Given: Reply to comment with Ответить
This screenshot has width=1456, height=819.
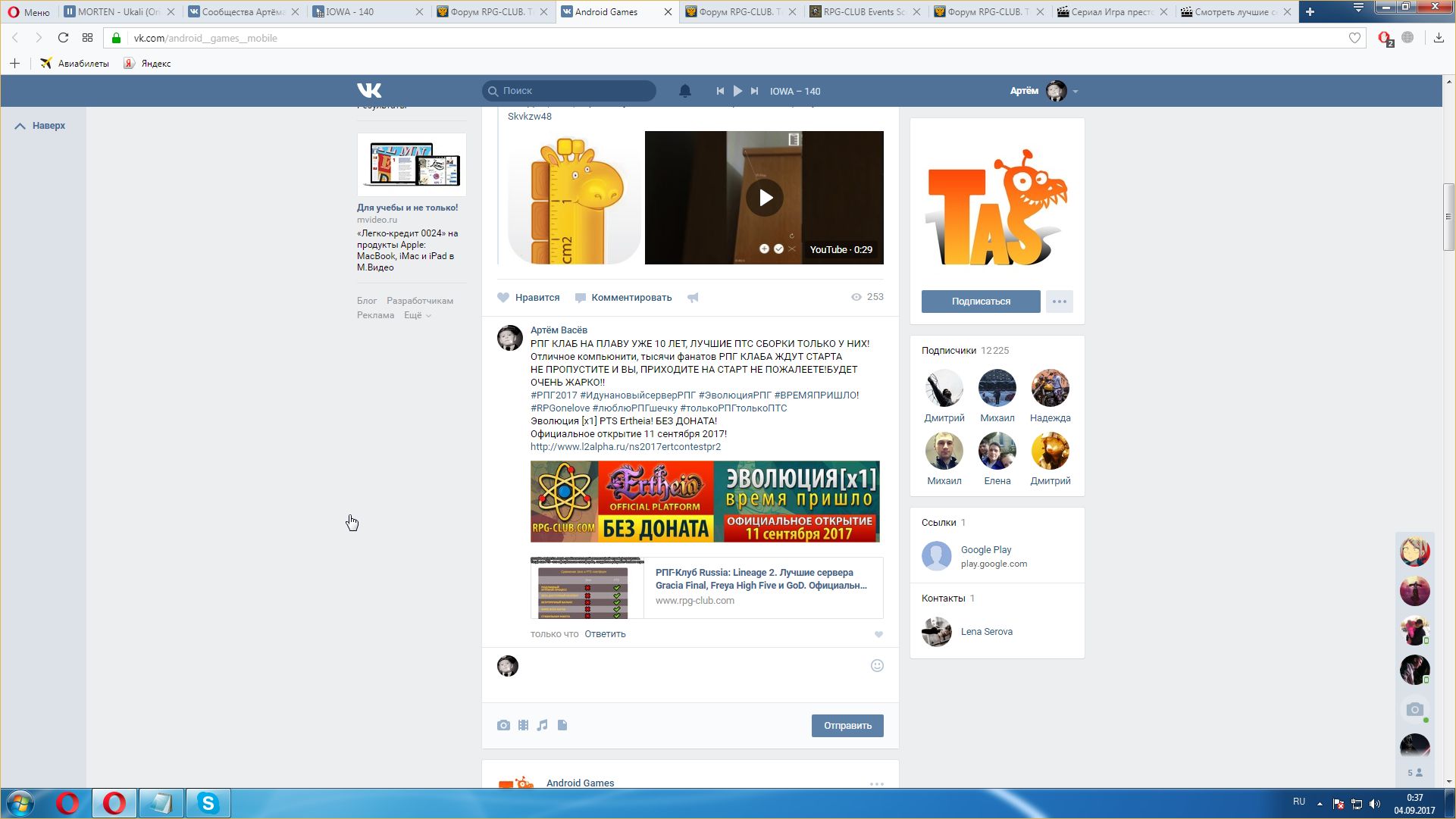Looking at the screenshot, I should click(x=605, y=634).
